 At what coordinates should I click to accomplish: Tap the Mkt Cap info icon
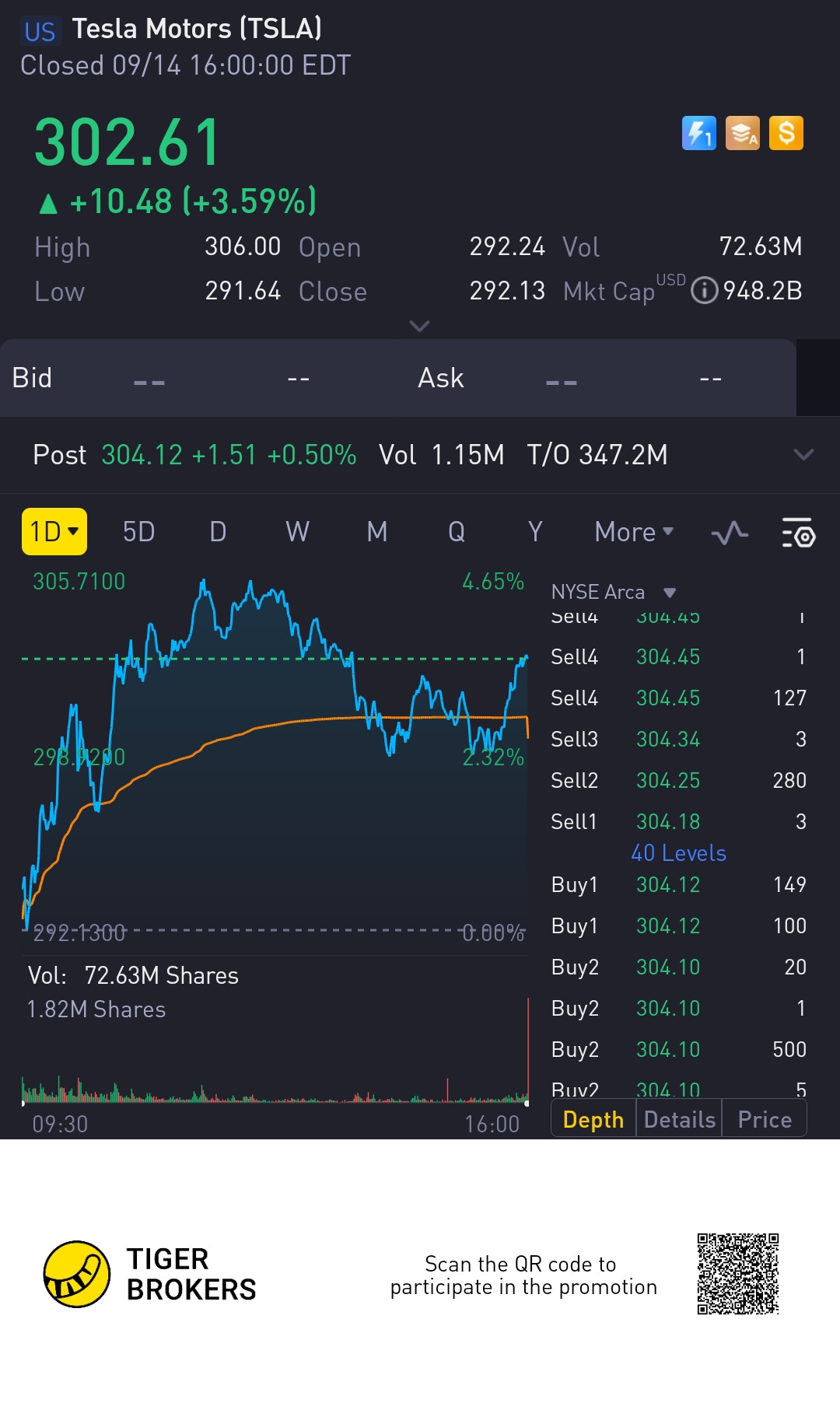(704, 291)
